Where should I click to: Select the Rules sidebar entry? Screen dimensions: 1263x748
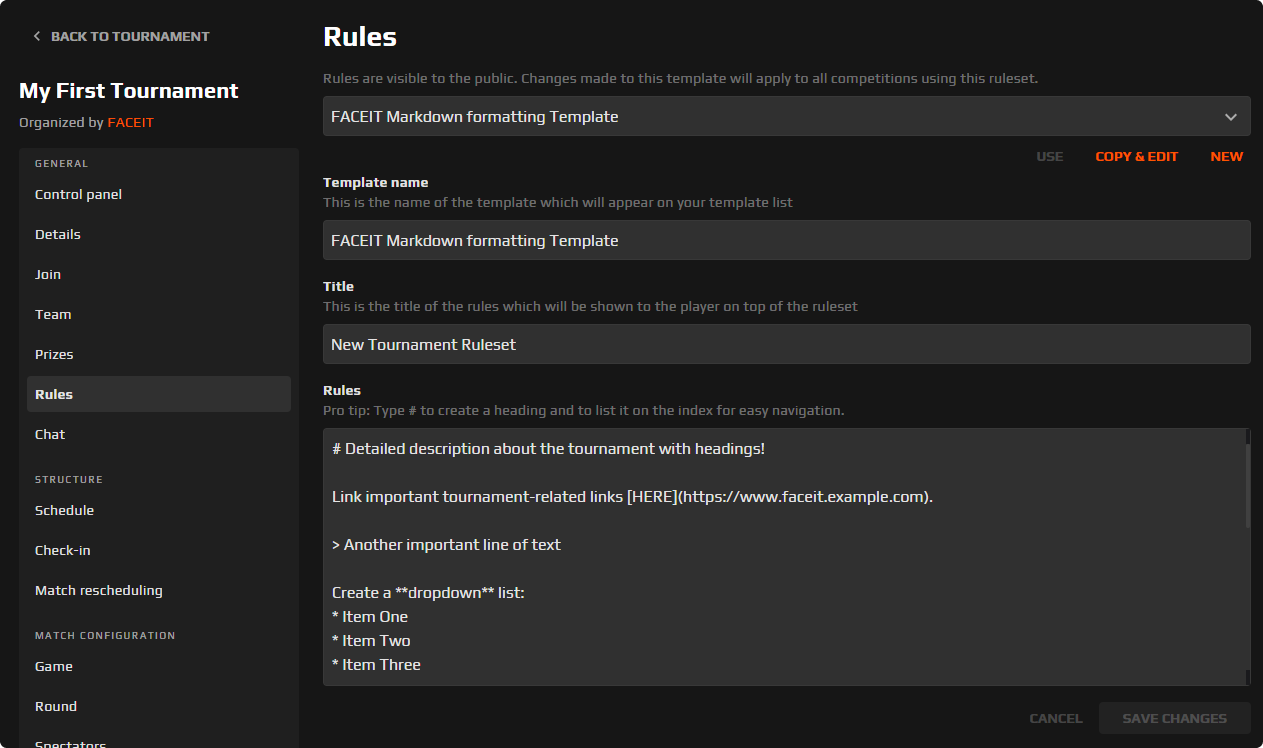point(54,394)
